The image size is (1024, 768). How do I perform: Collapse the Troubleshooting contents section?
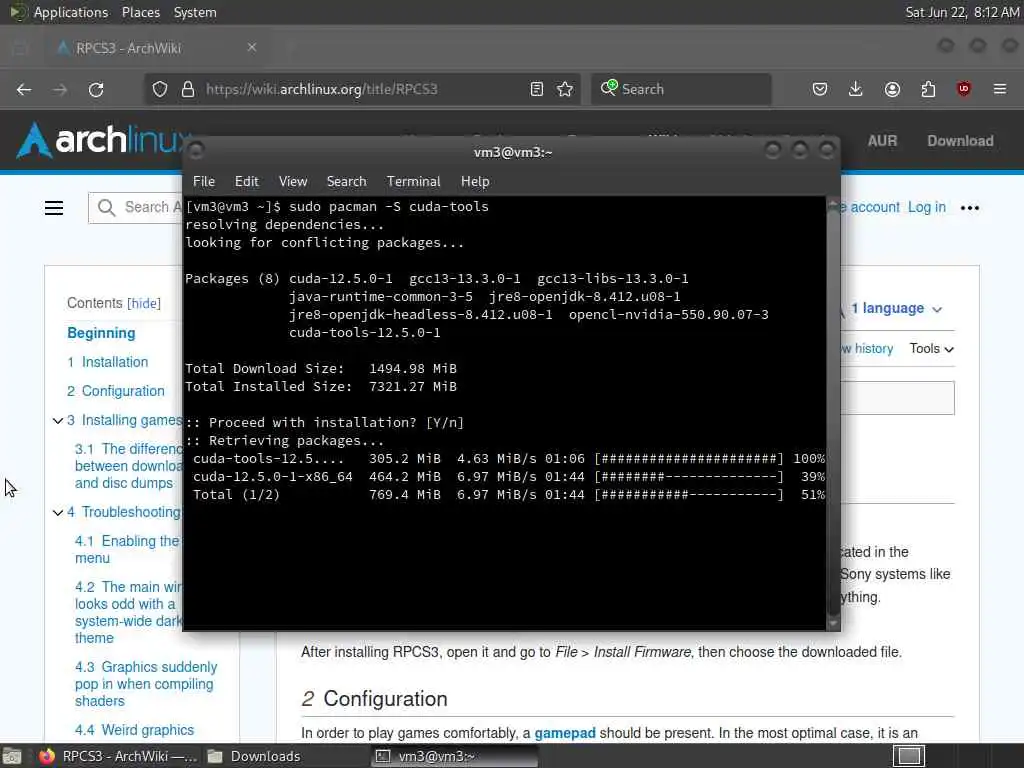click(57, 513)
